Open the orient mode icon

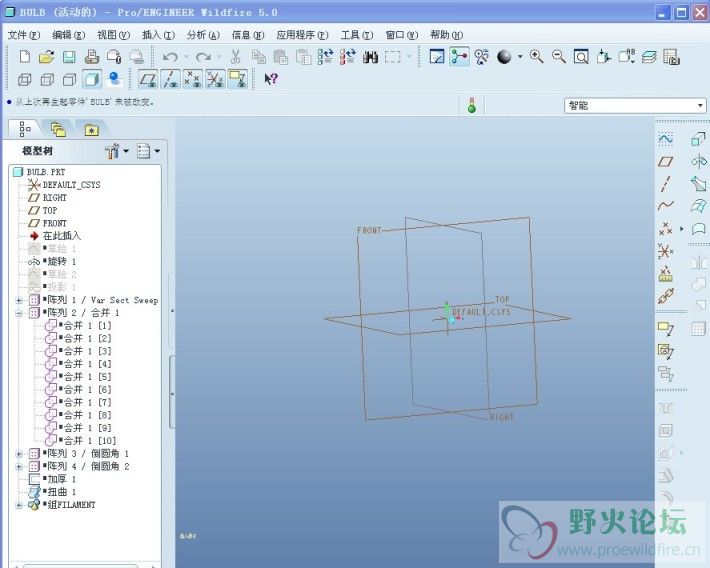pos(482,57)
